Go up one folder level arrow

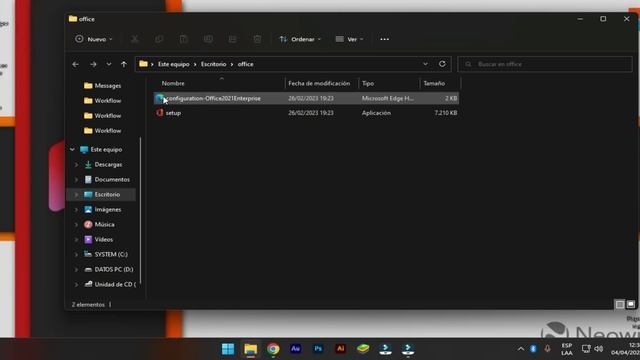point(124,64)
